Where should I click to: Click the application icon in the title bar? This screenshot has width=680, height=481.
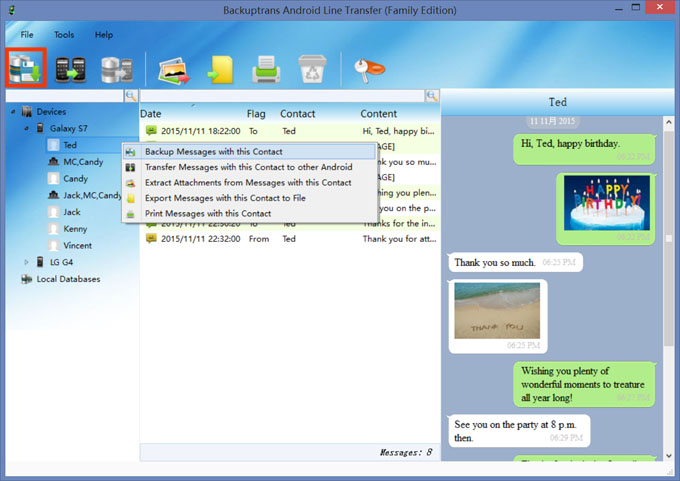pyautogui.click(x=12, y=10)
